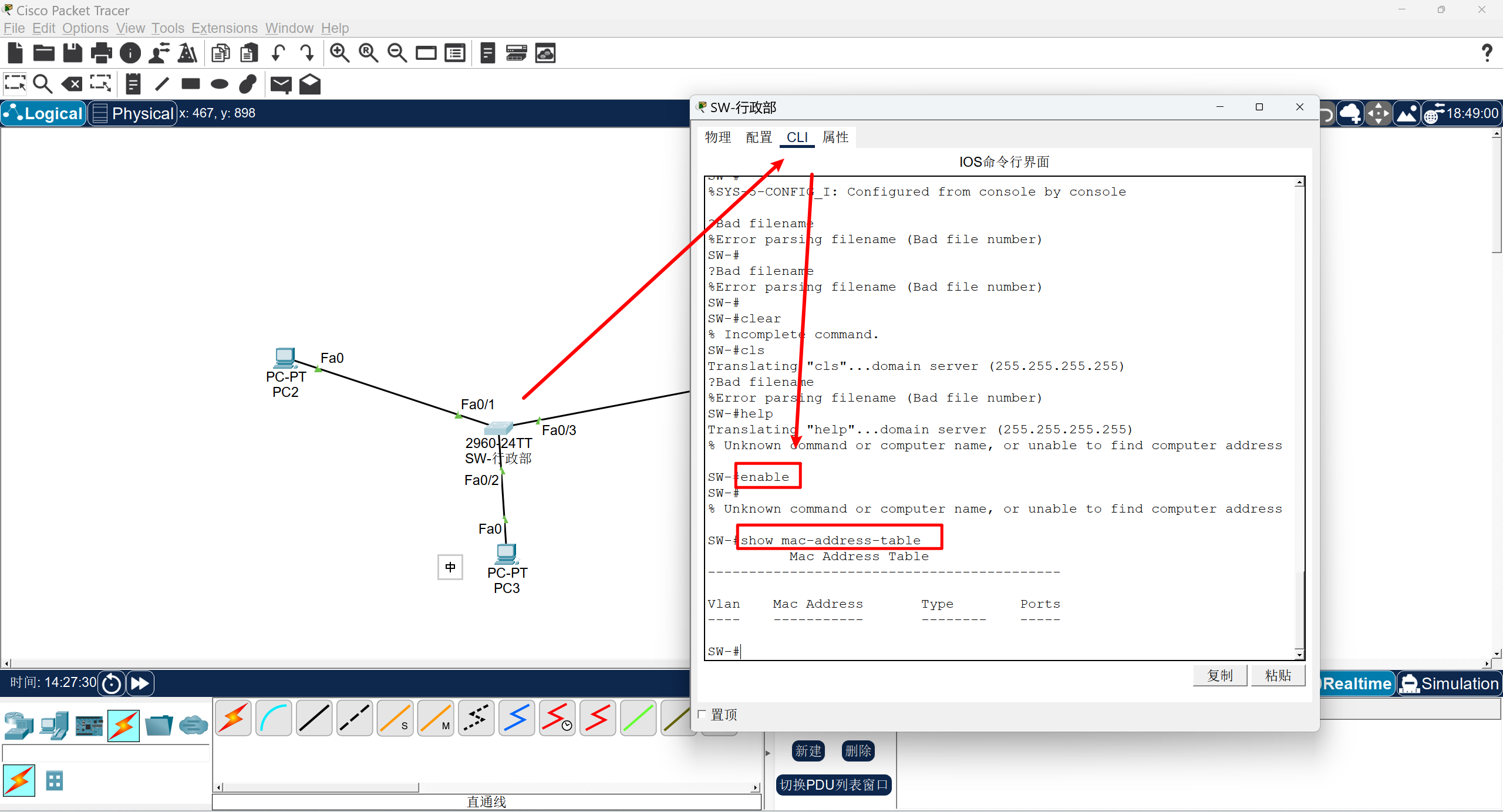
Task: Switch to the Logical workspace view
Action: tap(44, 113)
